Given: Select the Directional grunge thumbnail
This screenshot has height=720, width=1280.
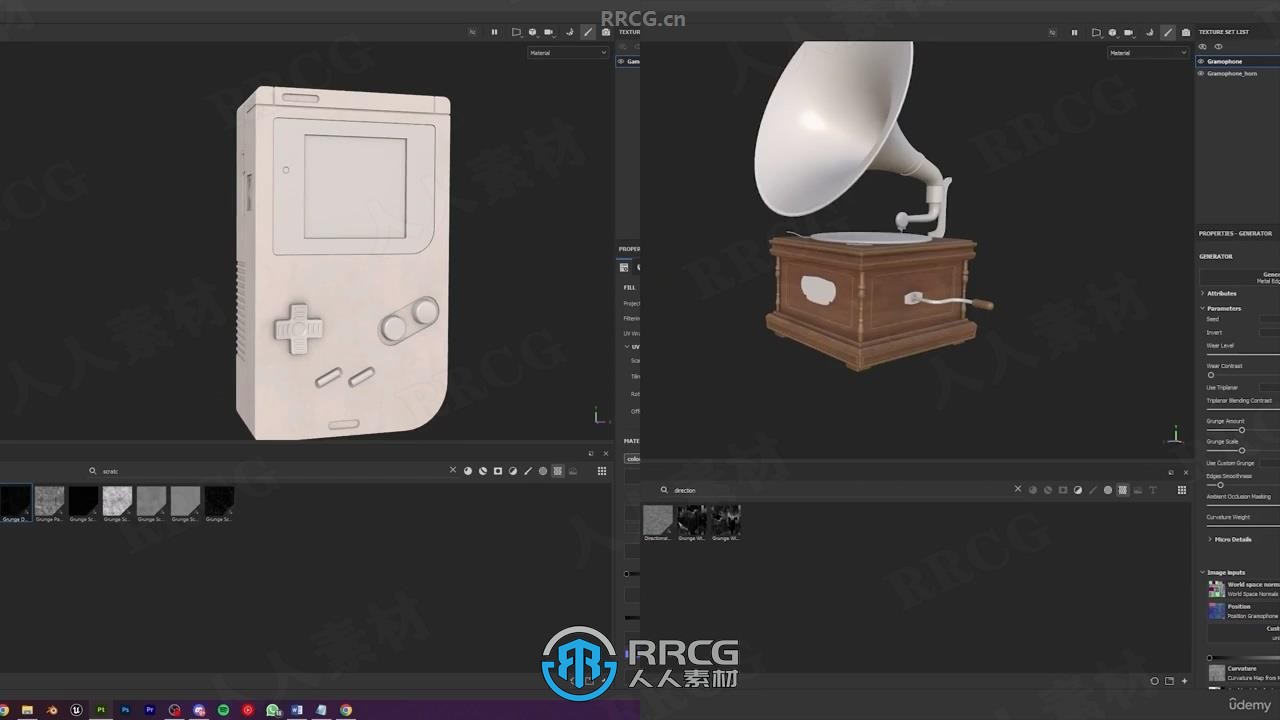Looking at the screenshot, I should point(658,523).
